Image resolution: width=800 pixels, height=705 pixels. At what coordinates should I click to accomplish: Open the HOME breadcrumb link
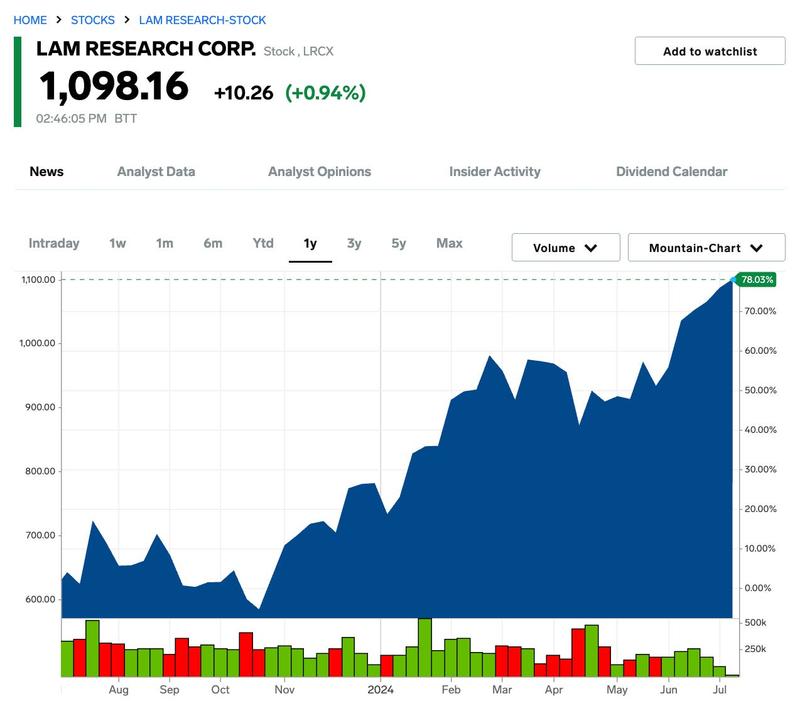click(30, 20)
